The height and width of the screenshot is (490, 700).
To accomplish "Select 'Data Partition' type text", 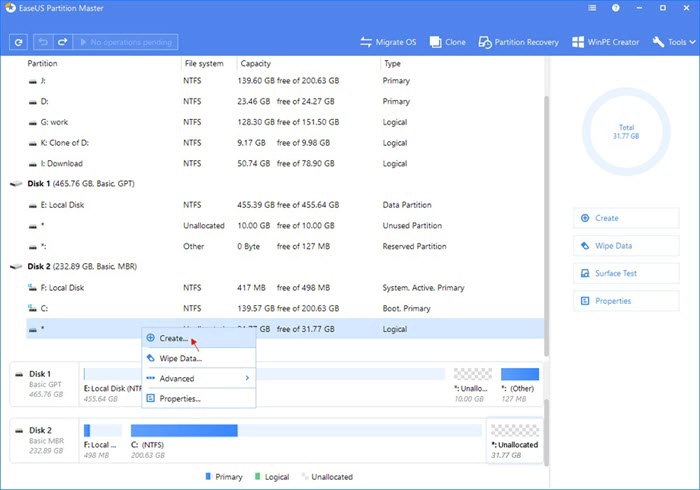I will [407, 205].
